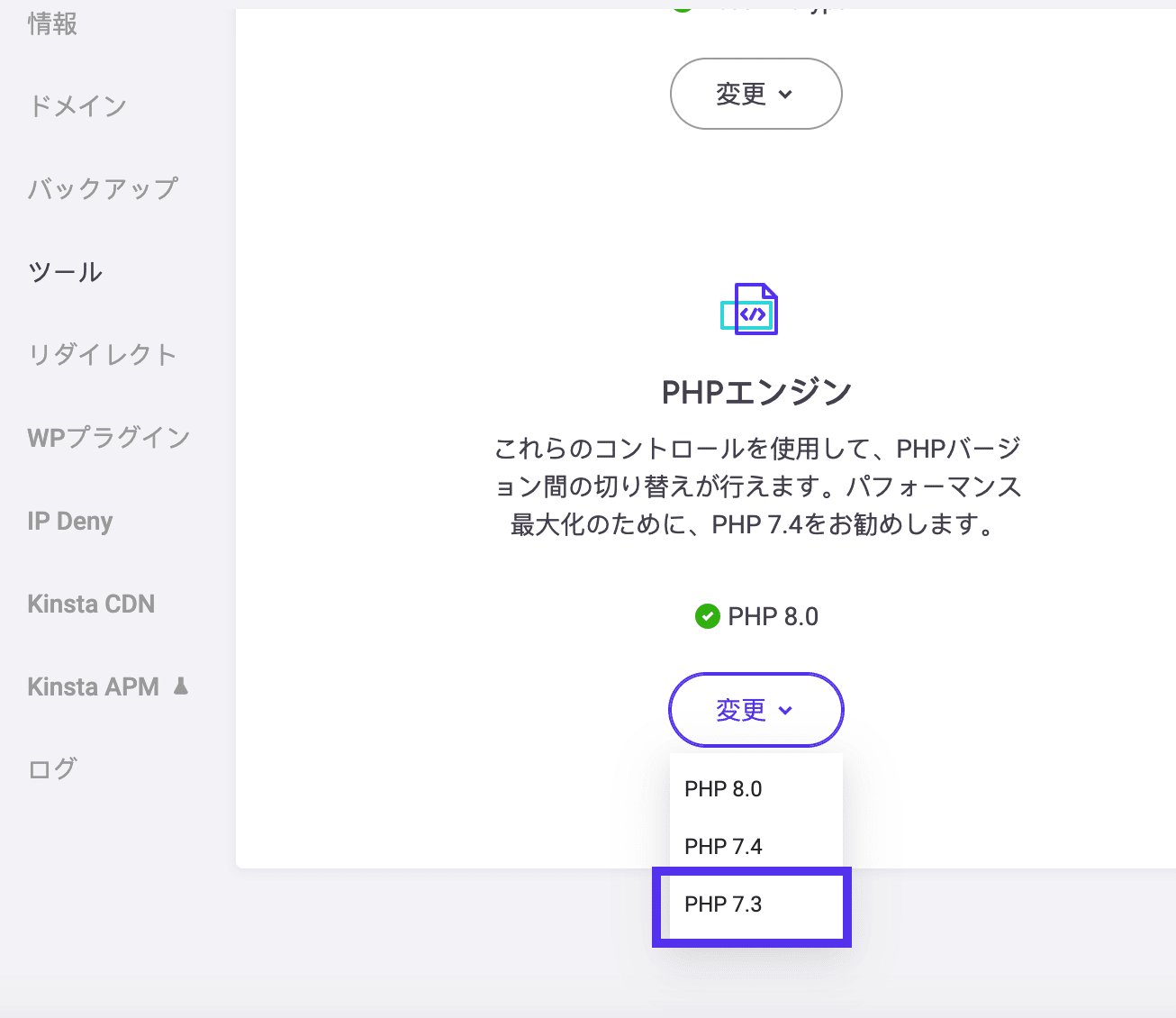Open the 情報 page

[x=51, y=24]
